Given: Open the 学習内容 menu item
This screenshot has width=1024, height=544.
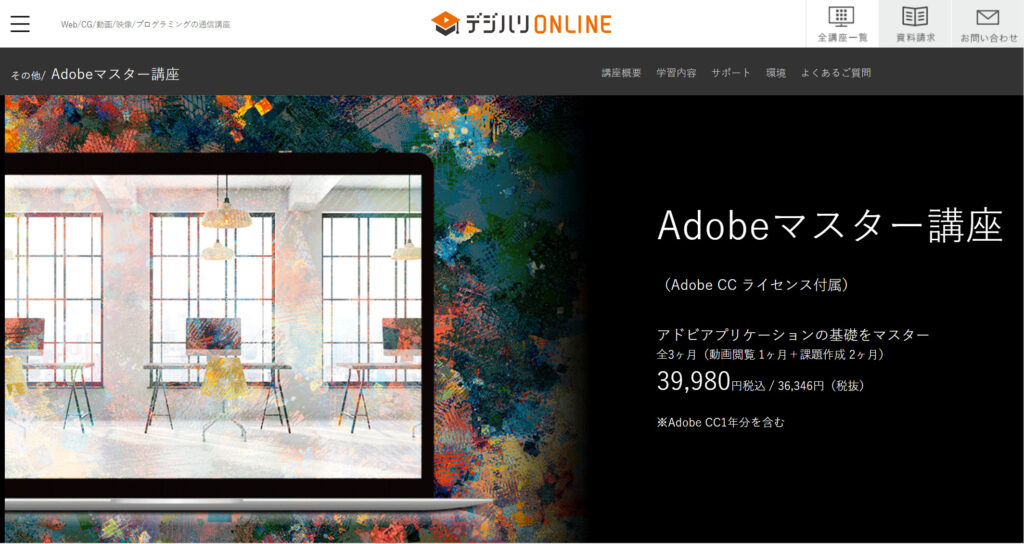Looking at the screenshot, I should pyautogui.click(x=676, y=73).
